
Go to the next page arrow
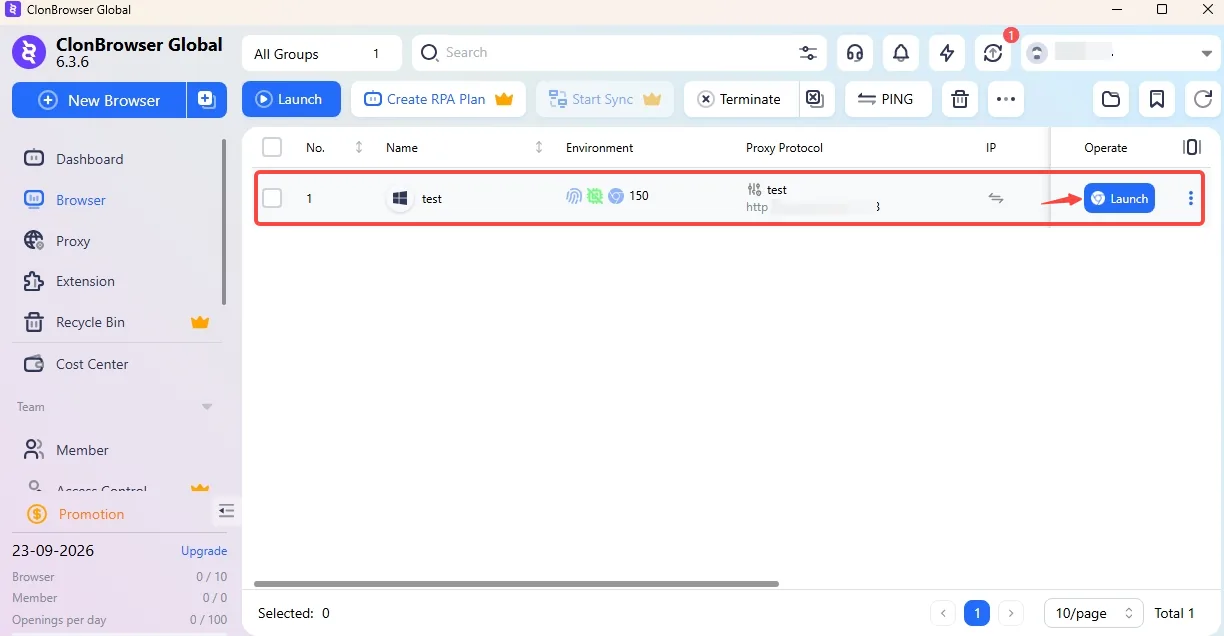[x=1011, y=613]
